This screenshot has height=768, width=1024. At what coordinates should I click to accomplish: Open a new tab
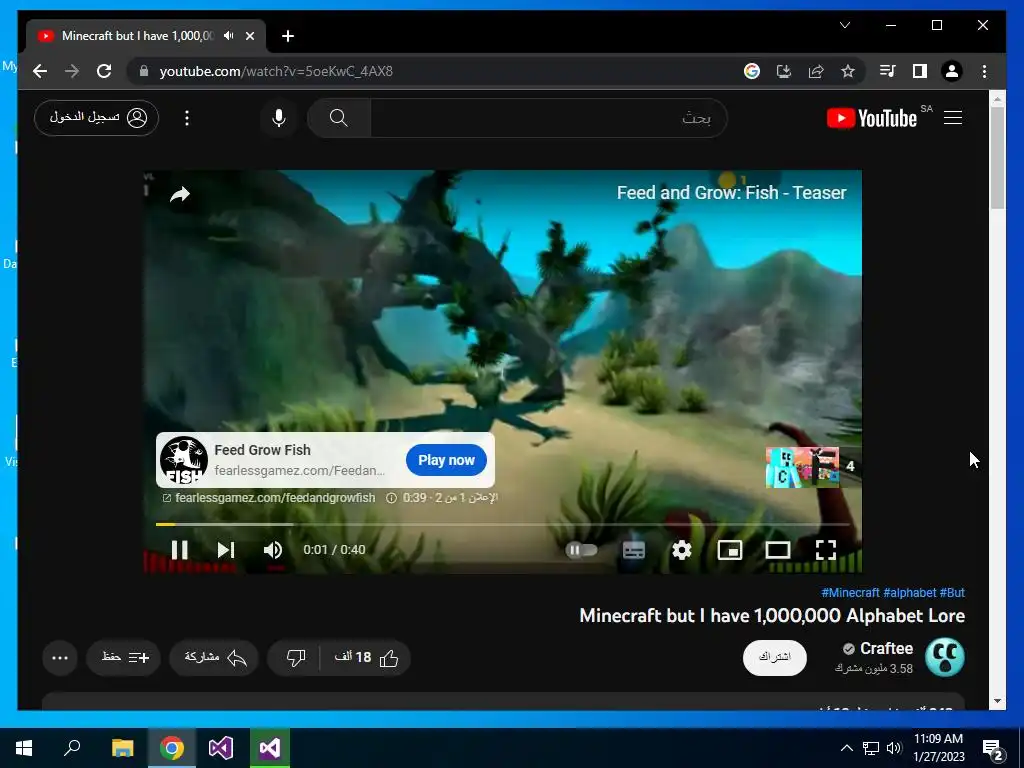[288, 36]
